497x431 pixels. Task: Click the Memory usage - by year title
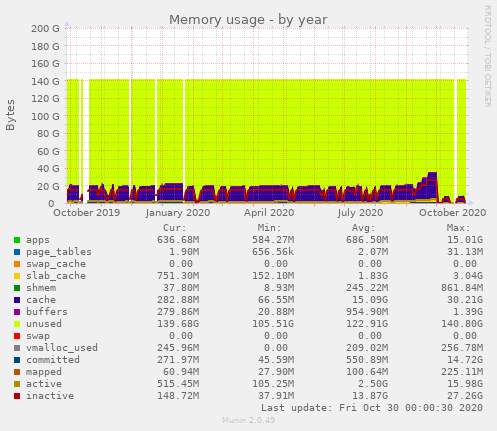coord(248,20)
